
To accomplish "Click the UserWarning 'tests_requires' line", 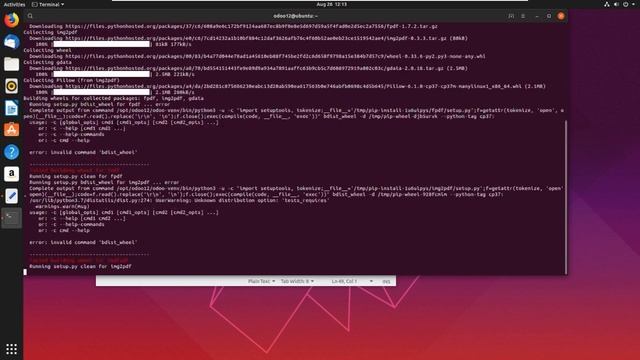I will 178,200.
